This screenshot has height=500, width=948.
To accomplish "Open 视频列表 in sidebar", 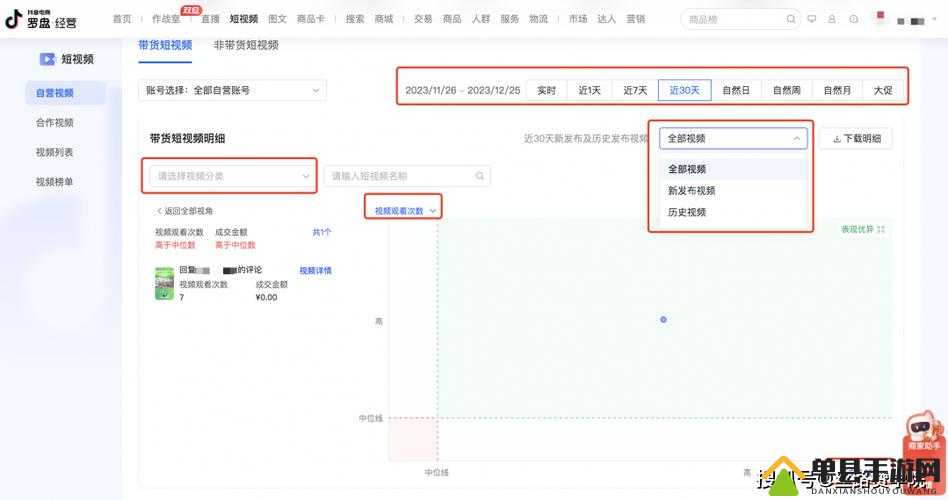I will [x=54, y=152].
